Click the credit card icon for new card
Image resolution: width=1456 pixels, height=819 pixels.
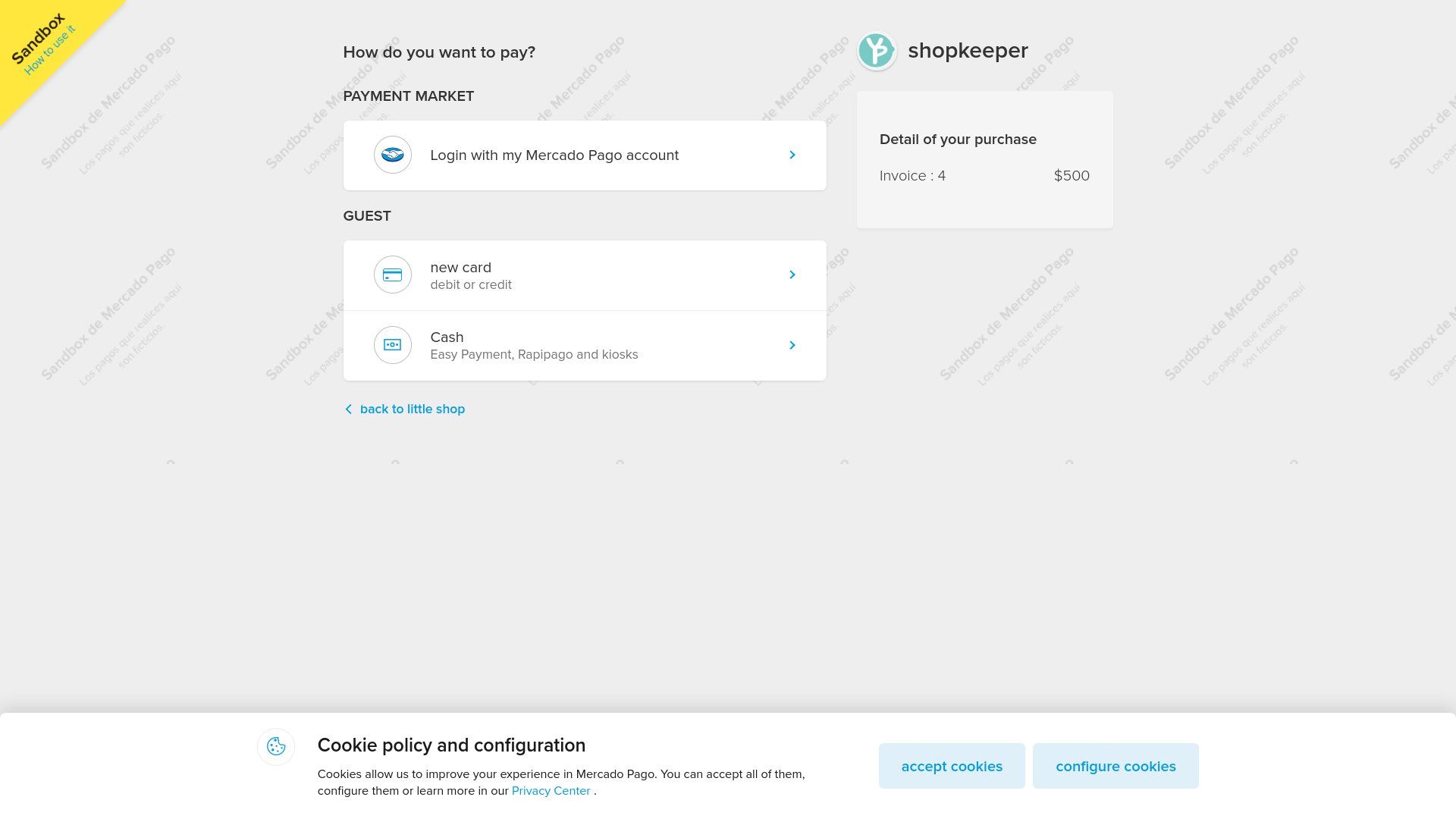pos(392,275)
